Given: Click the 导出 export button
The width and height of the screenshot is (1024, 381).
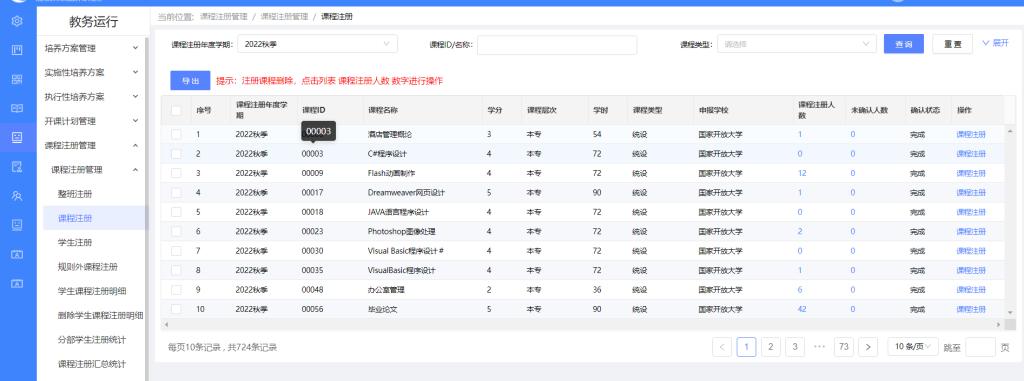Looking at the screenshot, I should [x=190, y=80].
